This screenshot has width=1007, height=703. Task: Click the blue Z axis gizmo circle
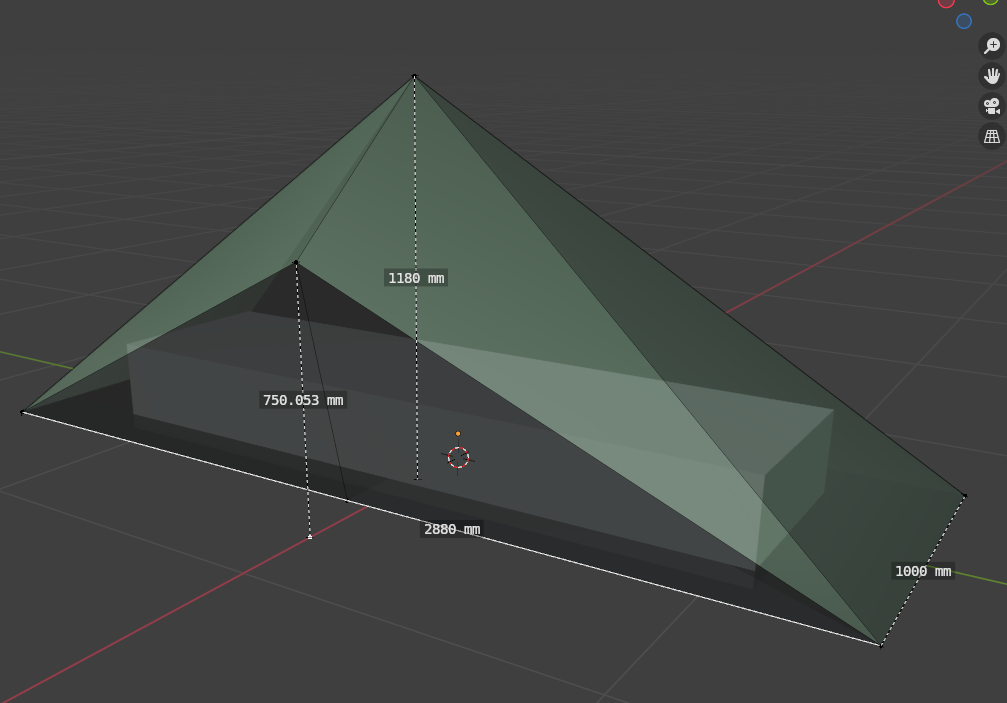point(964,21)
